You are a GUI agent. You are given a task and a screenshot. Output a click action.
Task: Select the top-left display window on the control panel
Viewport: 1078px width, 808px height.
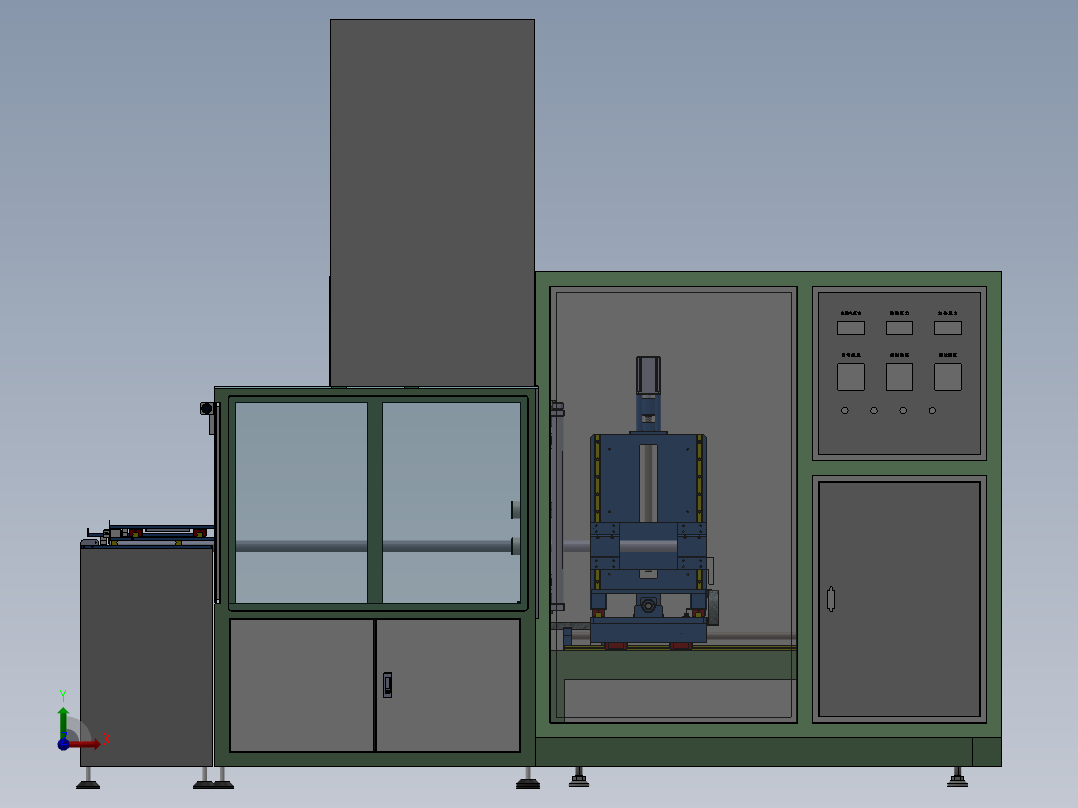pyautogui.click(x=850, y=328)
